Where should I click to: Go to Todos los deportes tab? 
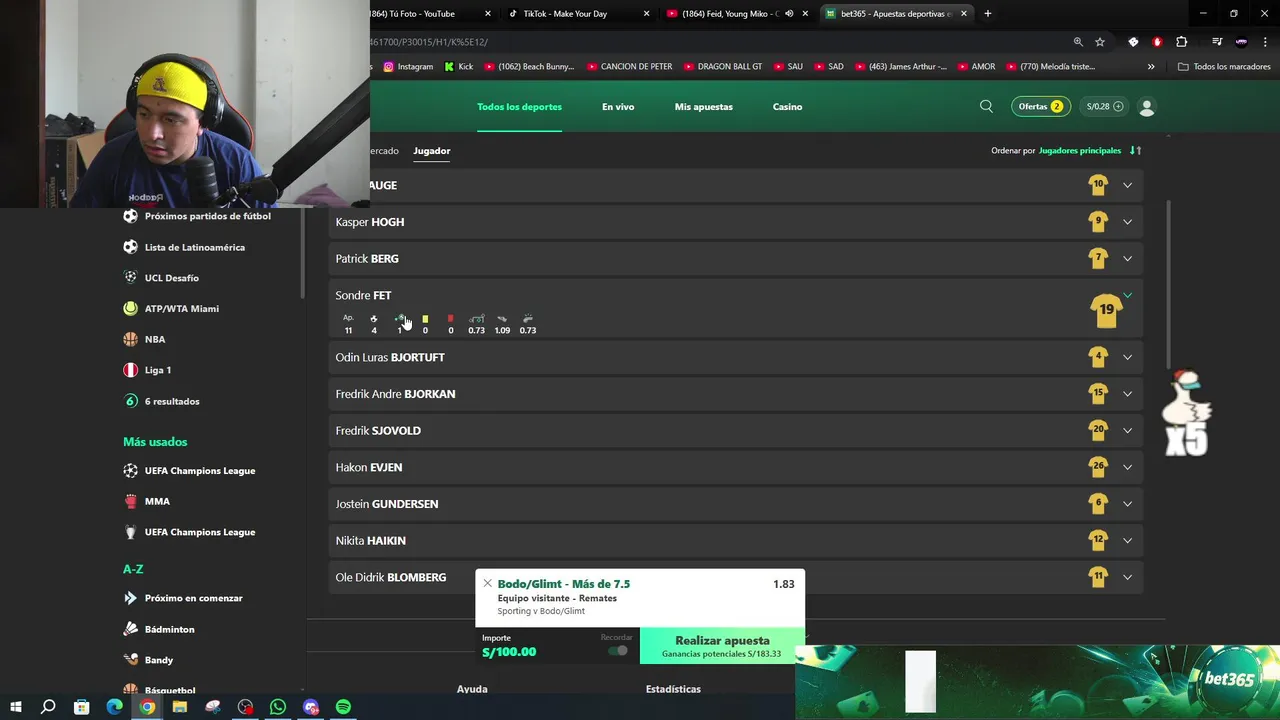point(519,107)
